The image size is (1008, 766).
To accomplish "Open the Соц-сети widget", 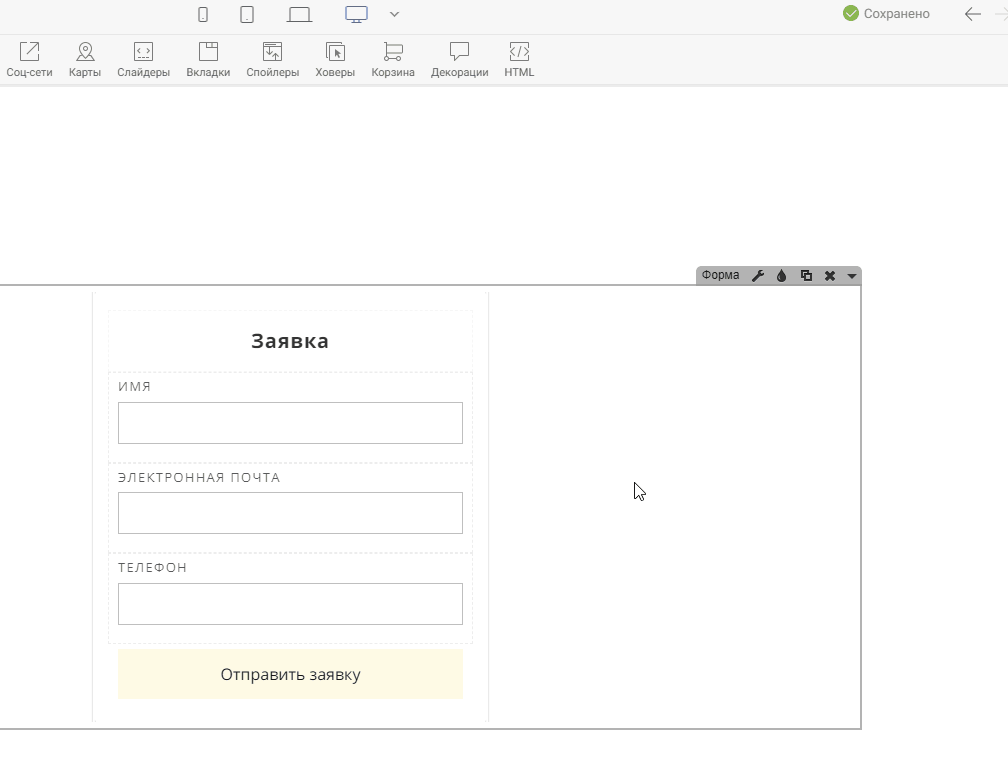I will (x=29, y=59).
